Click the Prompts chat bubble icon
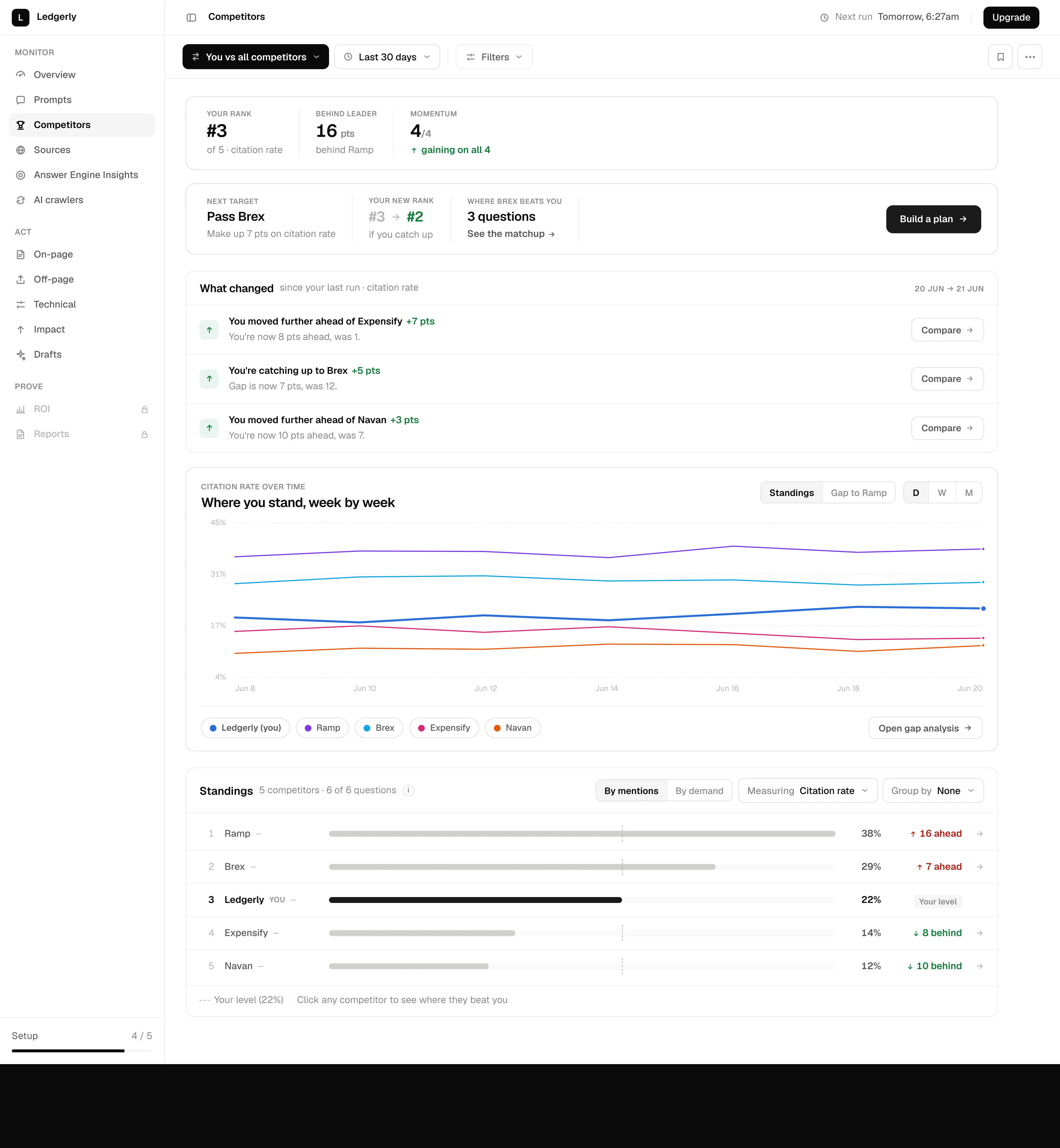This screenshot has height=1148, width=1060. tap(21, 100)
